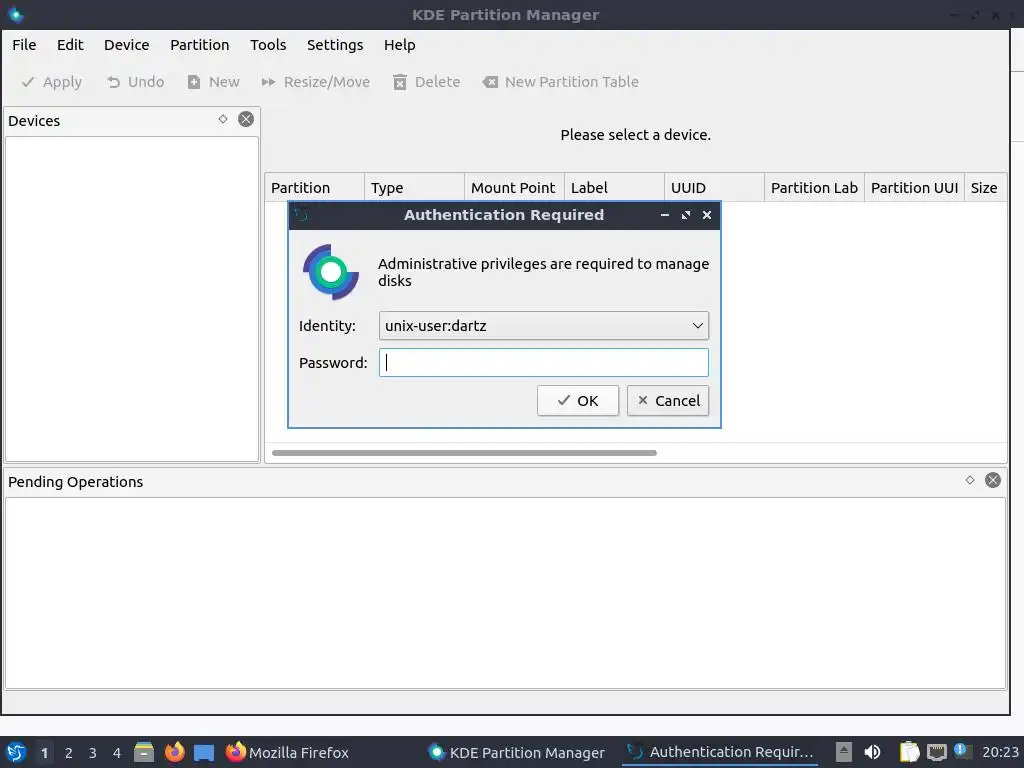Click the Type column header

click(x=414, y=187)
